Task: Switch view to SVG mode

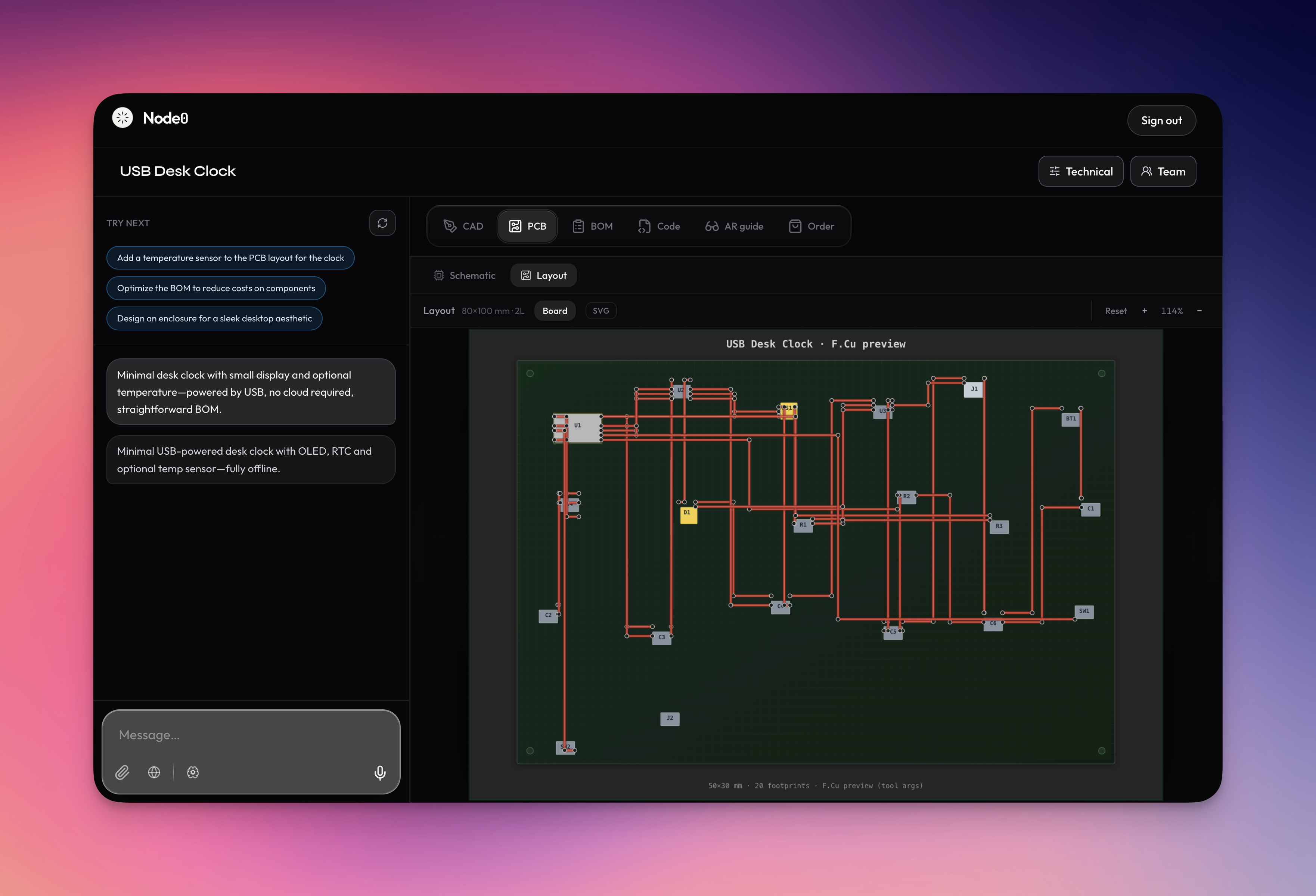Action: [x=600, y=311]
